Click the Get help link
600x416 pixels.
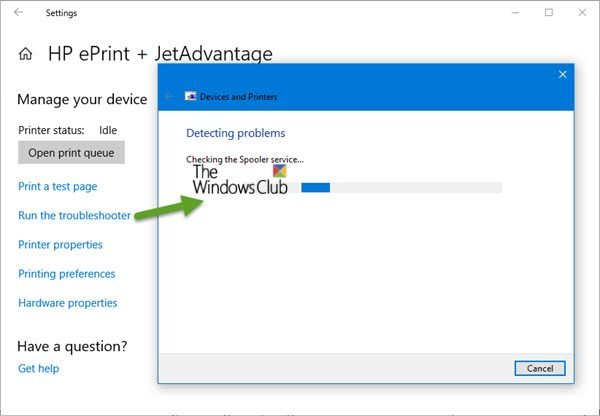39,369
